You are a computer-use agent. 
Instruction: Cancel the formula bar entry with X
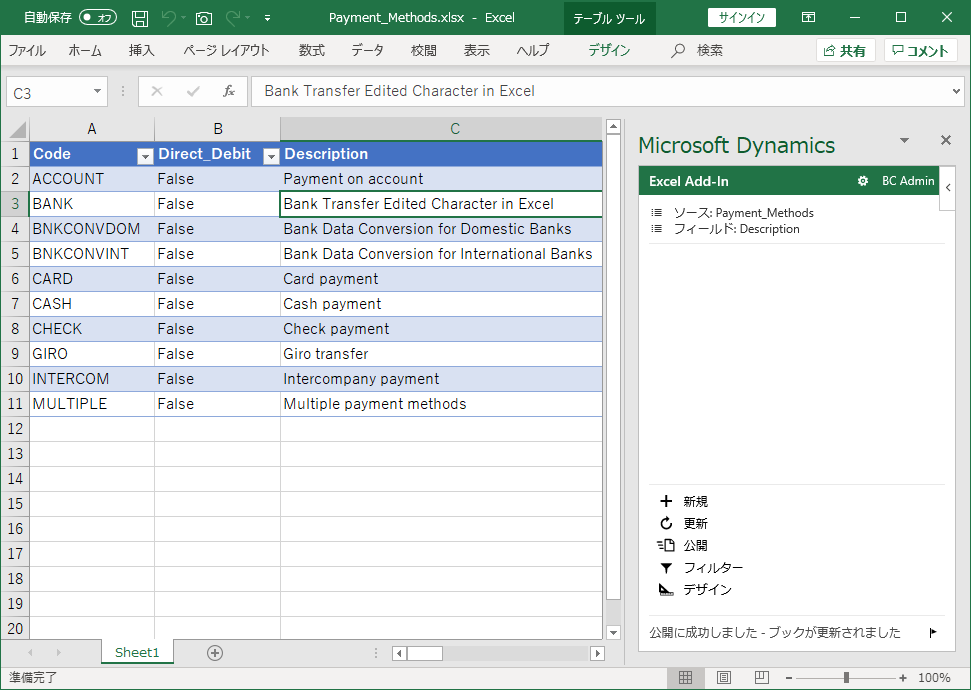(x=157, y=92)
